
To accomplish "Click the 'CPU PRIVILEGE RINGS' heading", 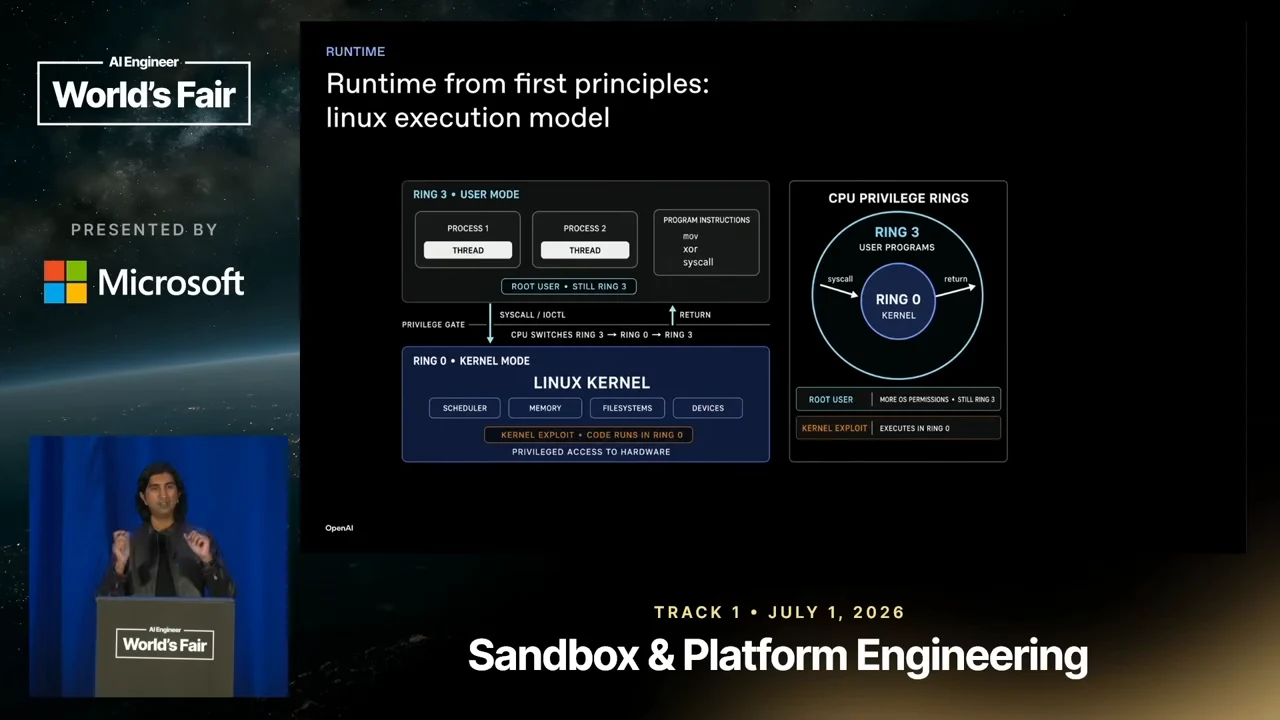I will click(x=898, y=198).
